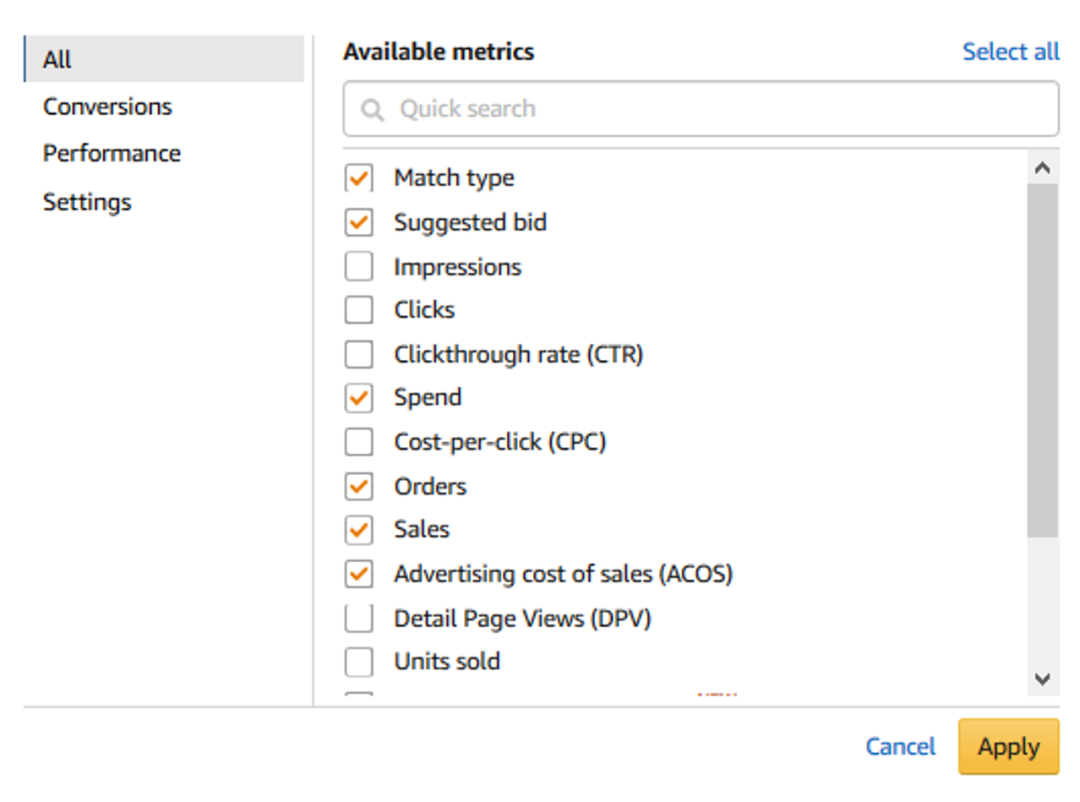
Task: Disable the Spend metric checkbox
Action: coord(358,398)
